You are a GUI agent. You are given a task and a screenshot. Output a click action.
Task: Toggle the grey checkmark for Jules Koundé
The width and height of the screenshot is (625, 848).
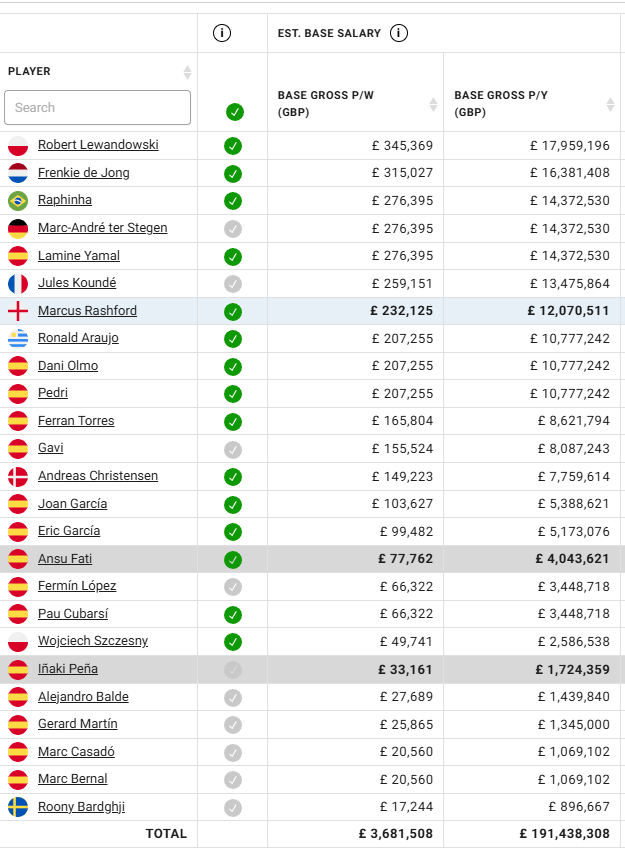[x=233, y=283]
